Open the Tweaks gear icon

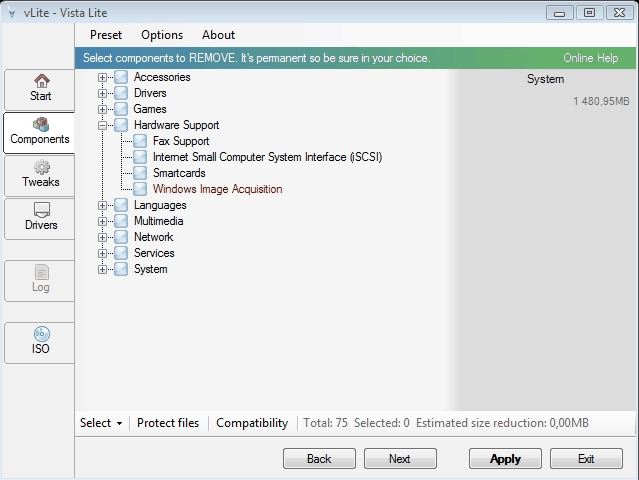pos(42,167)
